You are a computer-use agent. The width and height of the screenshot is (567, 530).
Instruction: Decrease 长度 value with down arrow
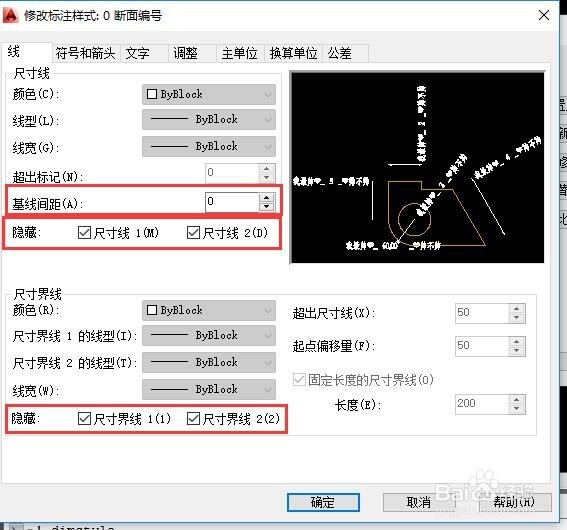pos(517,409)
